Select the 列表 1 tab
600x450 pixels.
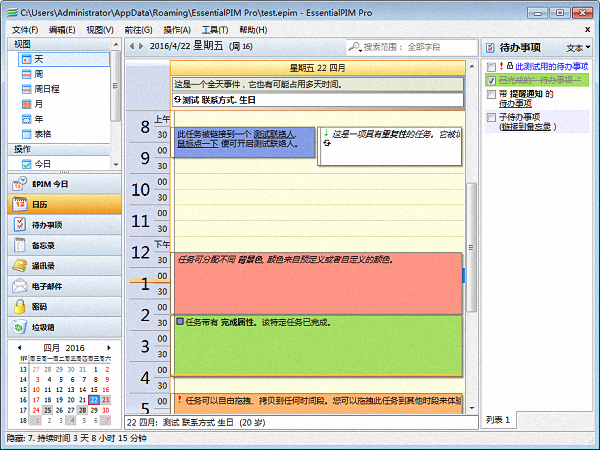click(x=498, y=420)
